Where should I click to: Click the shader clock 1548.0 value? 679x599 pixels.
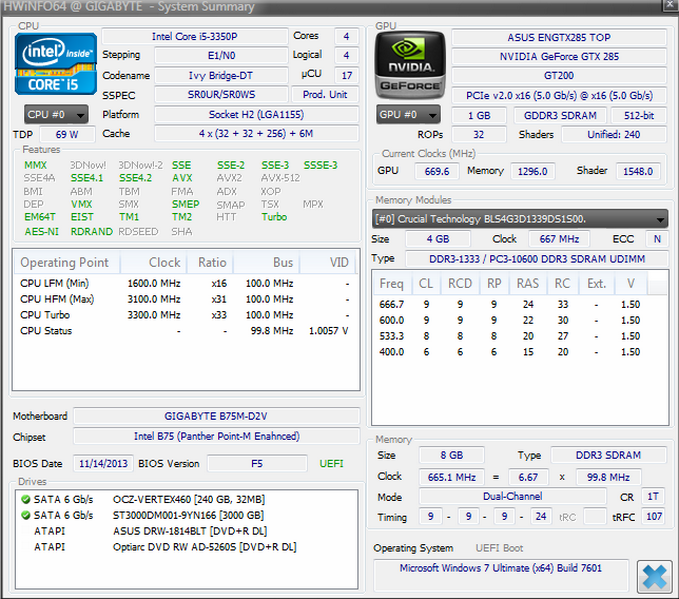point(638,172)
